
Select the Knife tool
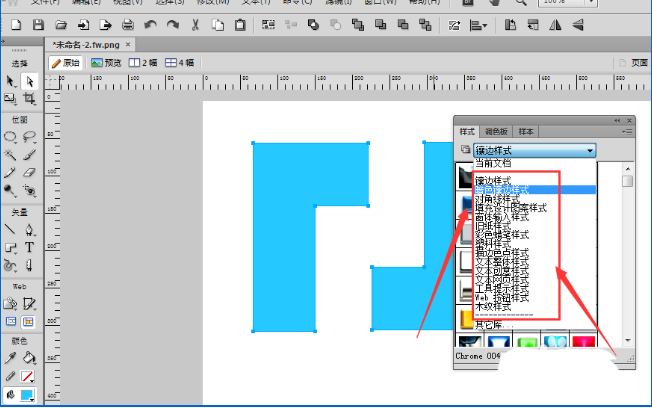coord(29,265)
